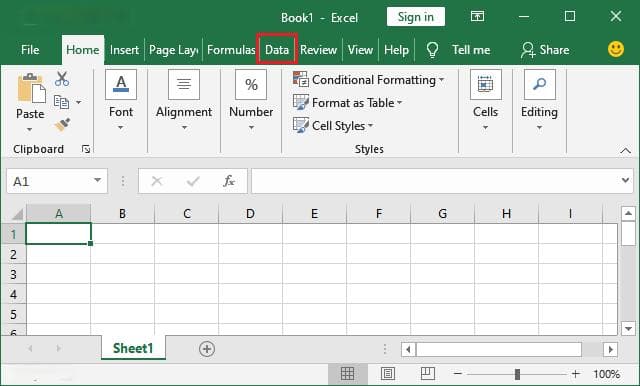This screenshot has width=640, height=386.
Task: Click the Tell me lightbulb icon
Action: (x=432, y=50)
